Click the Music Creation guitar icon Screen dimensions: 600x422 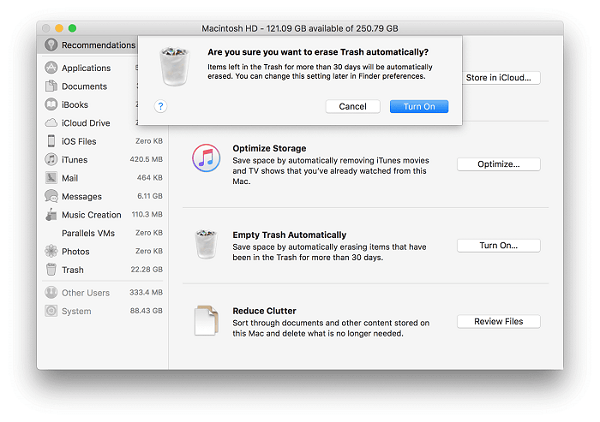tap(51, 215)
